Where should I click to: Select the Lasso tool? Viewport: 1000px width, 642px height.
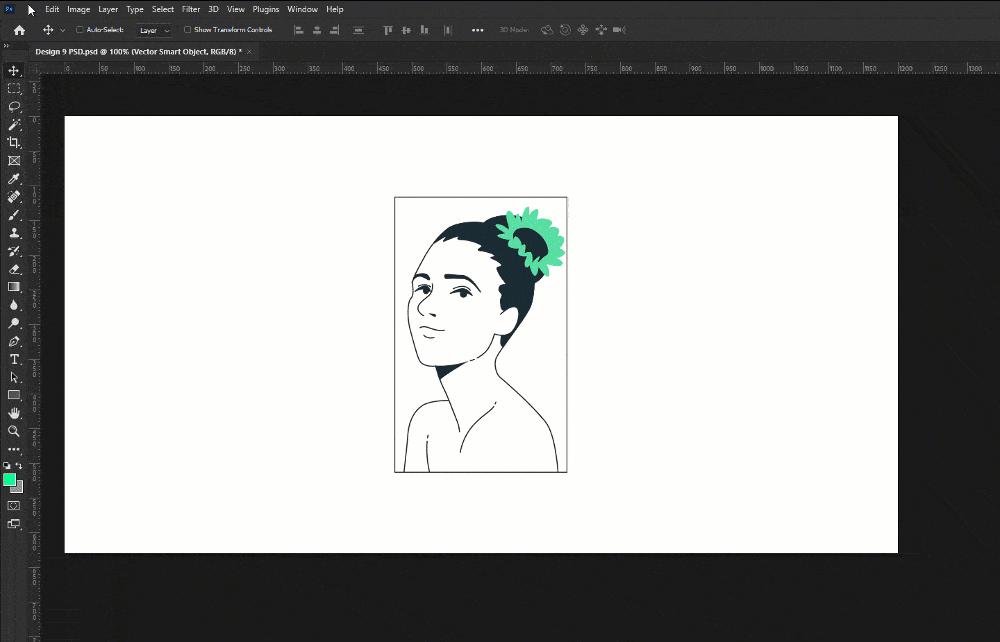coord(14,106)
